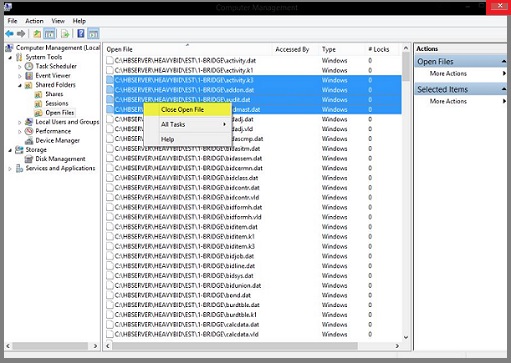Open Performance node
Screen dimensions: 511x363
coord(53,131)
